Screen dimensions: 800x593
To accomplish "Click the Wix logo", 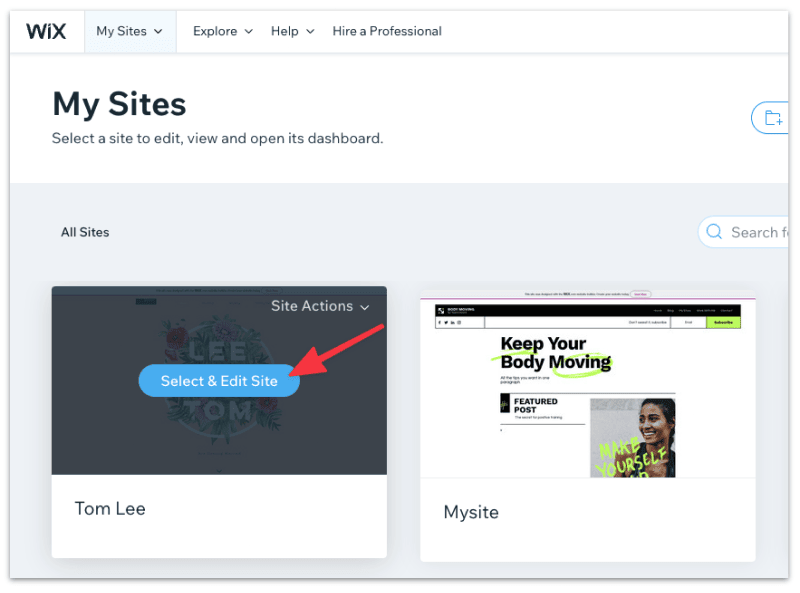I will tap(46, 30).
